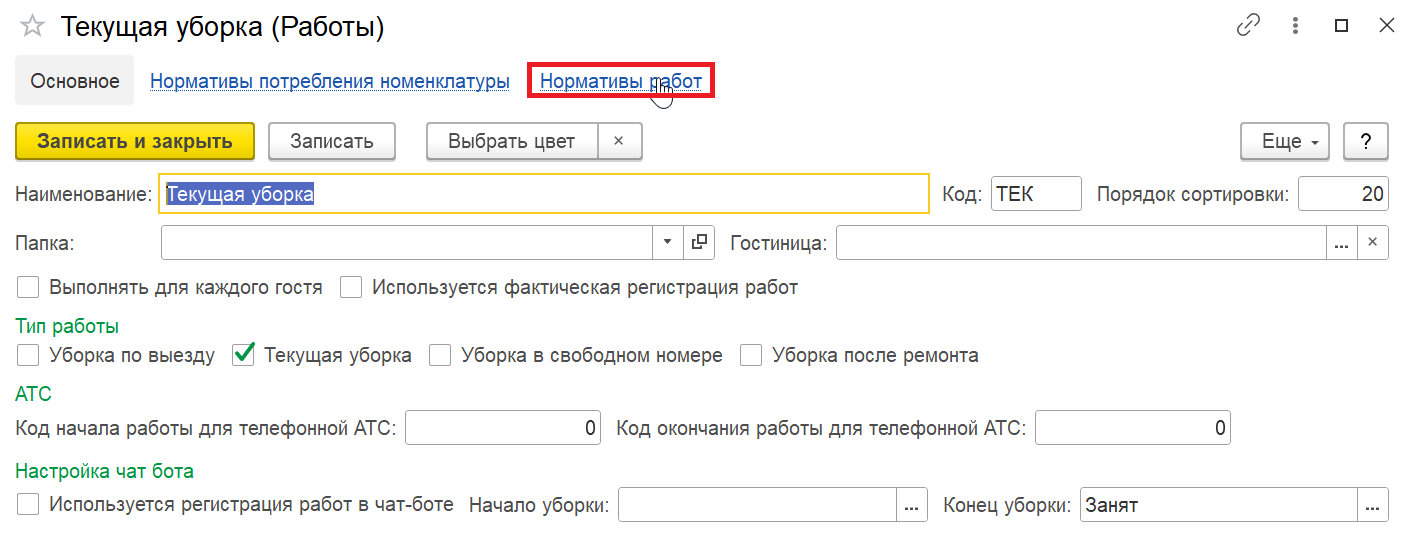
Task: Open the selected Папка item via open icon
Action: pos(699,242)
